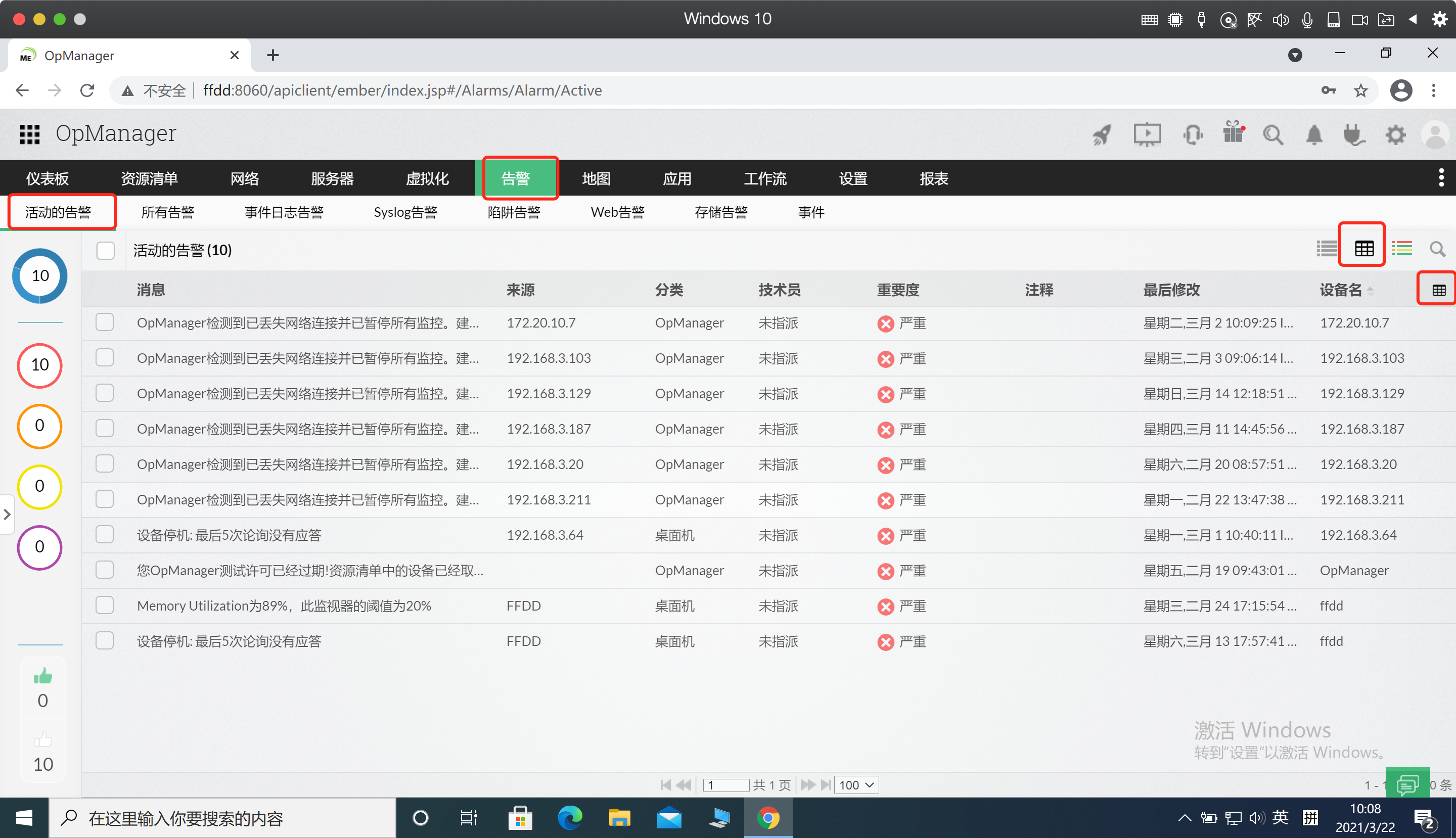The width and height of the screenshot is (1456, 838).
Task: Click the browser reload icon
Action: 87,90
